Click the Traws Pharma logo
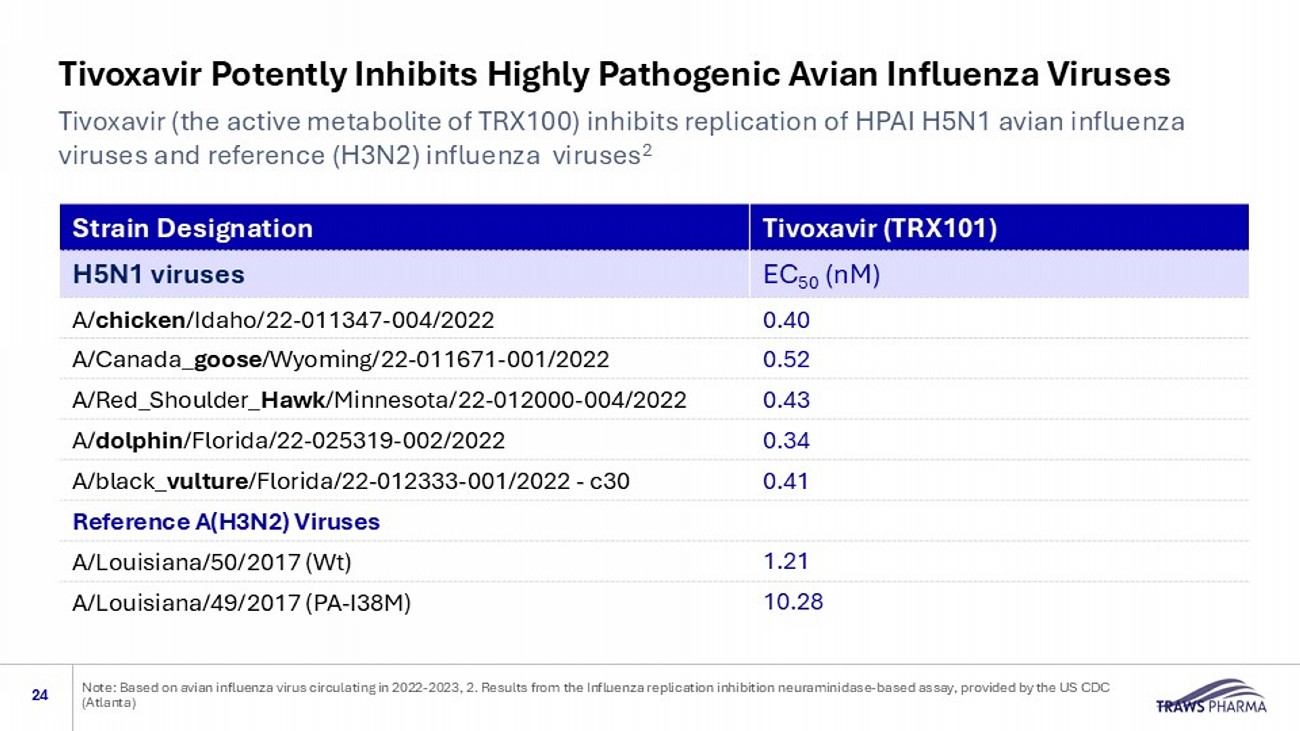The height and width of the screenshot is (731, 1300). 1211,696
